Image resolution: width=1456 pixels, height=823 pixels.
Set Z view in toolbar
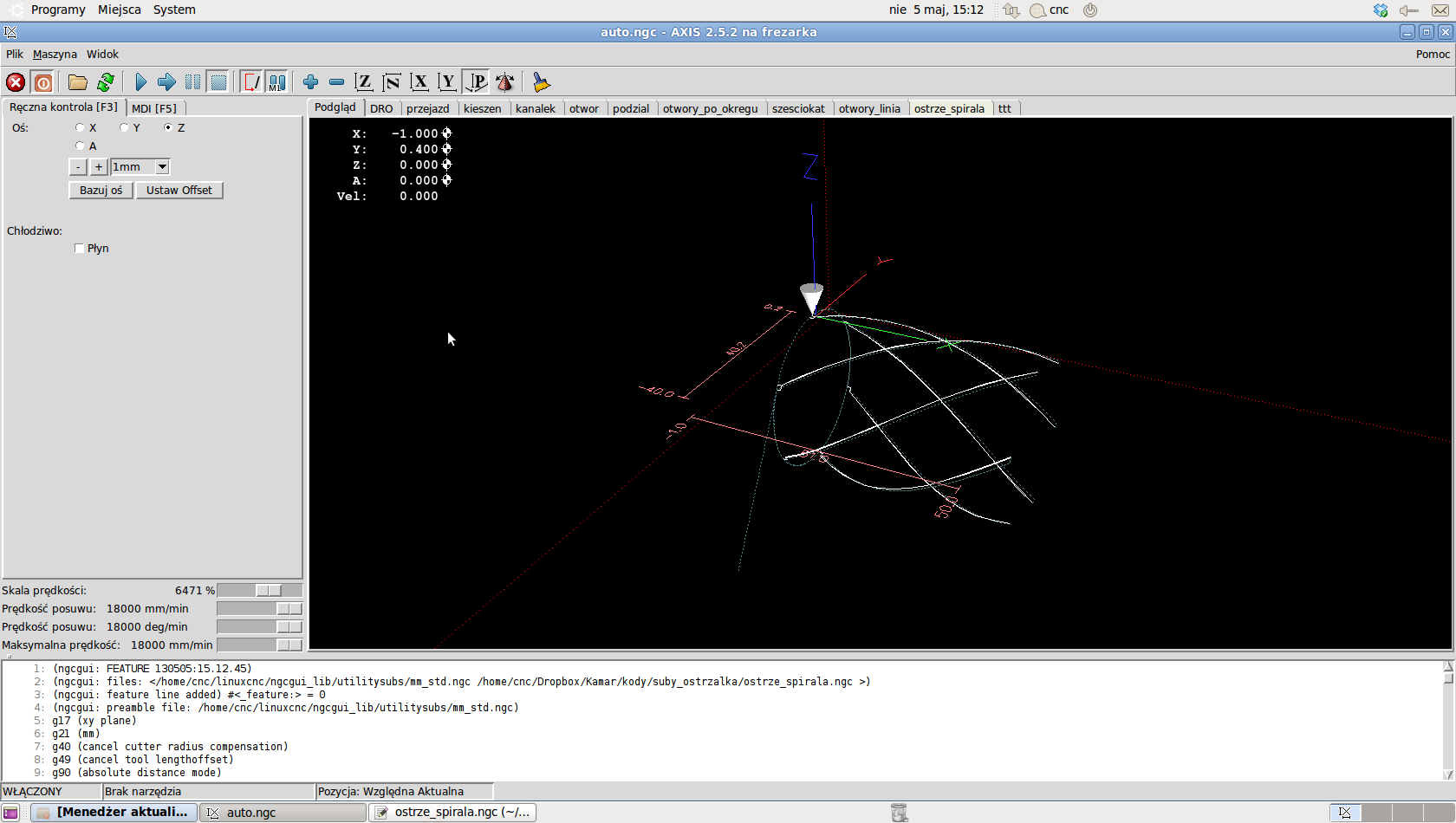pos(364,82)
